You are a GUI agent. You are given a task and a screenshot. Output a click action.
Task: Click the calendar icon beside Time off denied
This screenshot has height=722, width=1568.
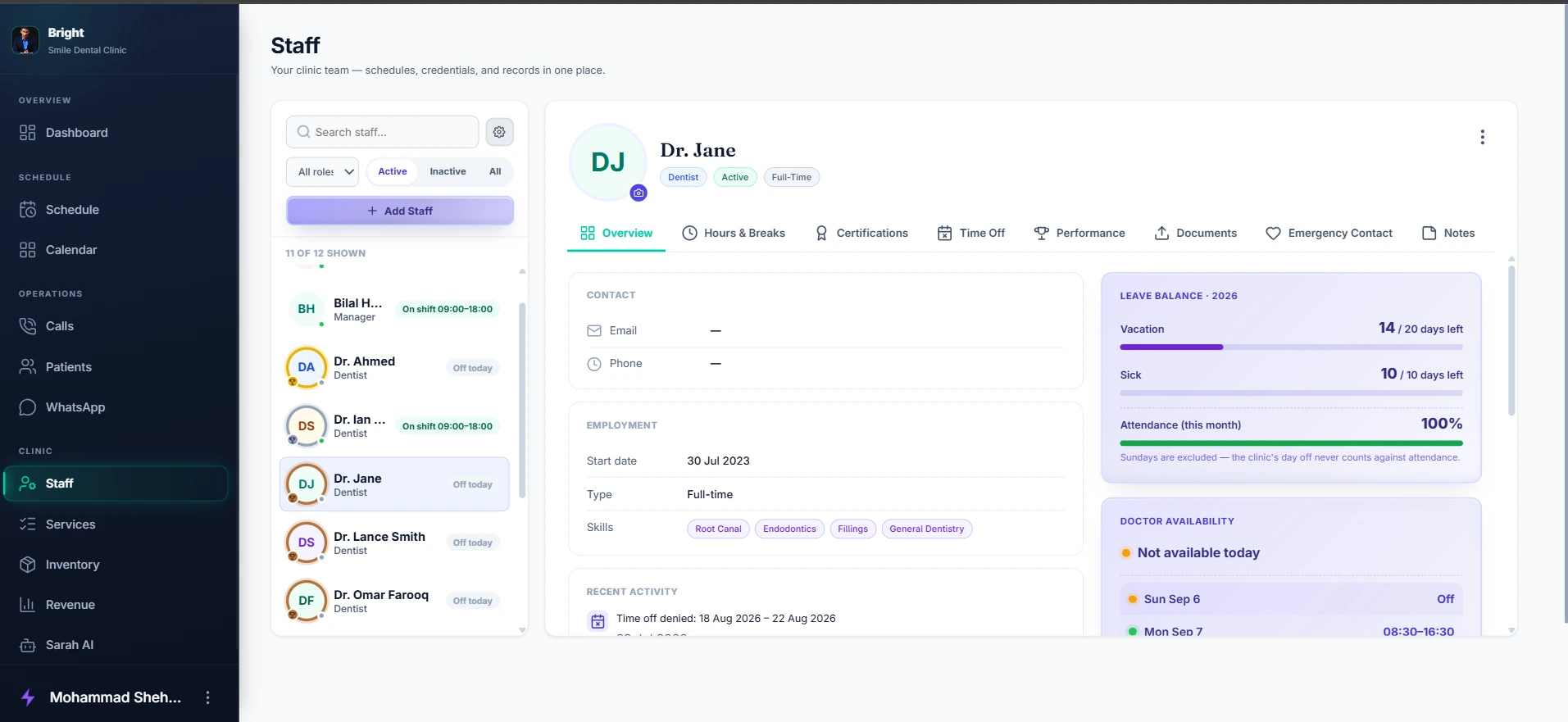598,621
